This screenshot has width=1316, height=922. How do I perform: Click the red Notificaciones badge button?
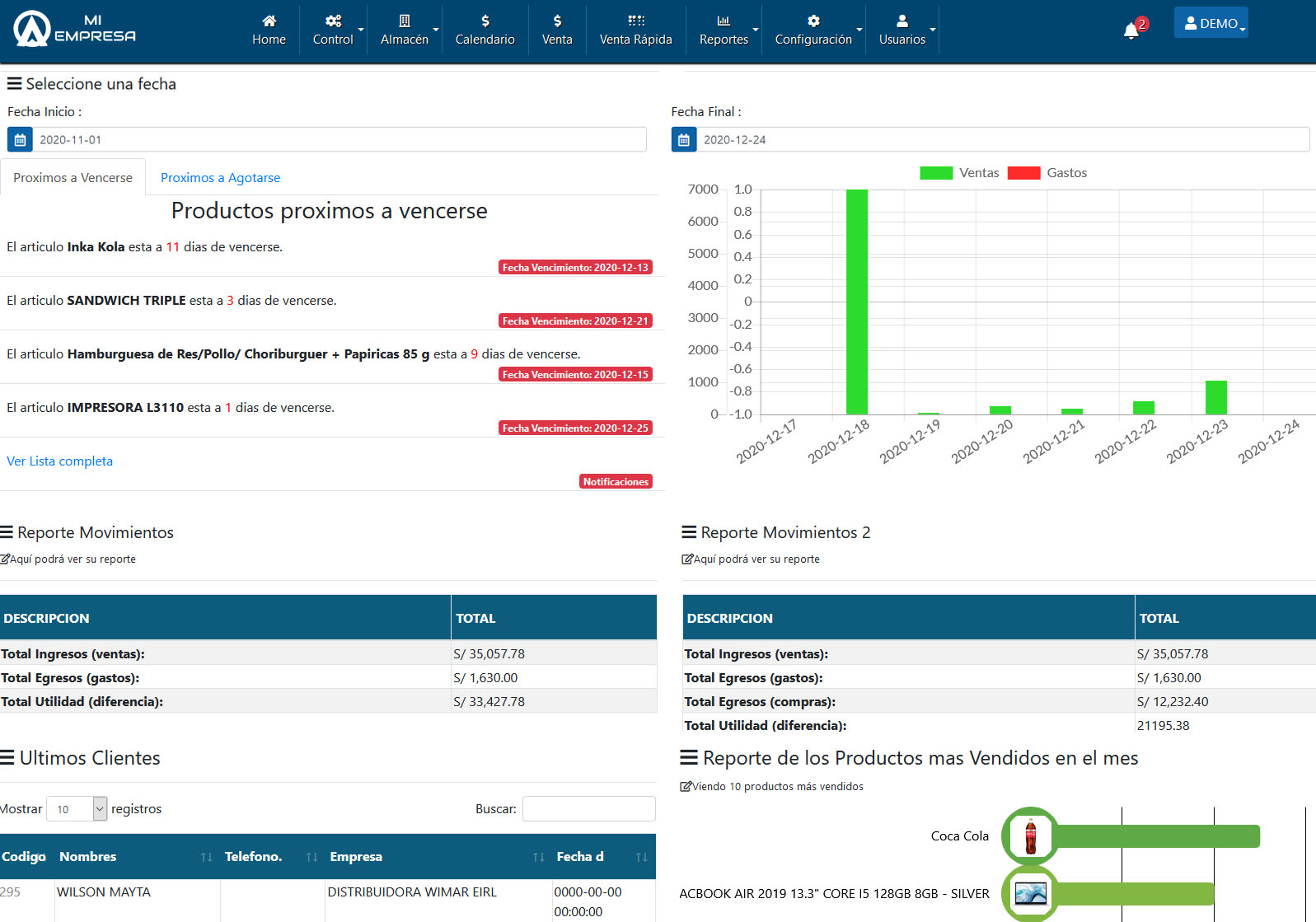(616, 482)
